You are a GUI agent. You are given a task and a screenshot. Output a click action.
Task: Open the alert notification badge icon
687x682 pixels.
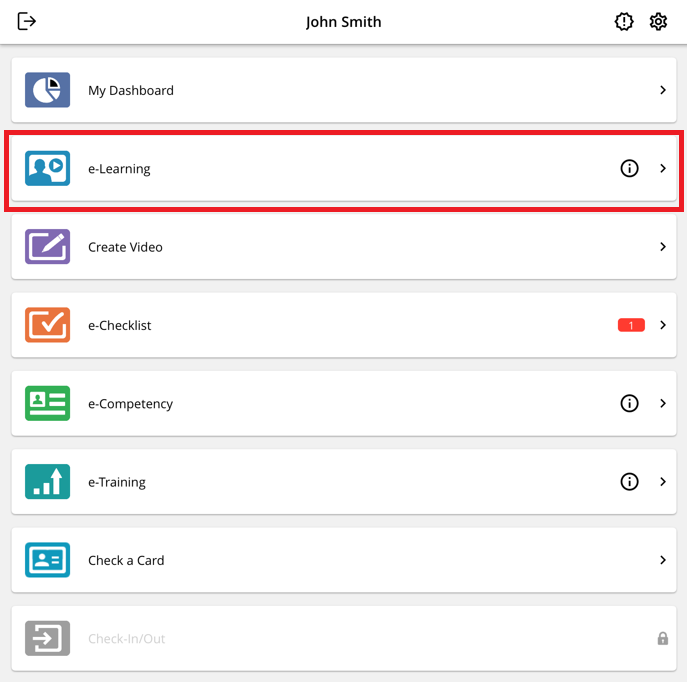624,22
